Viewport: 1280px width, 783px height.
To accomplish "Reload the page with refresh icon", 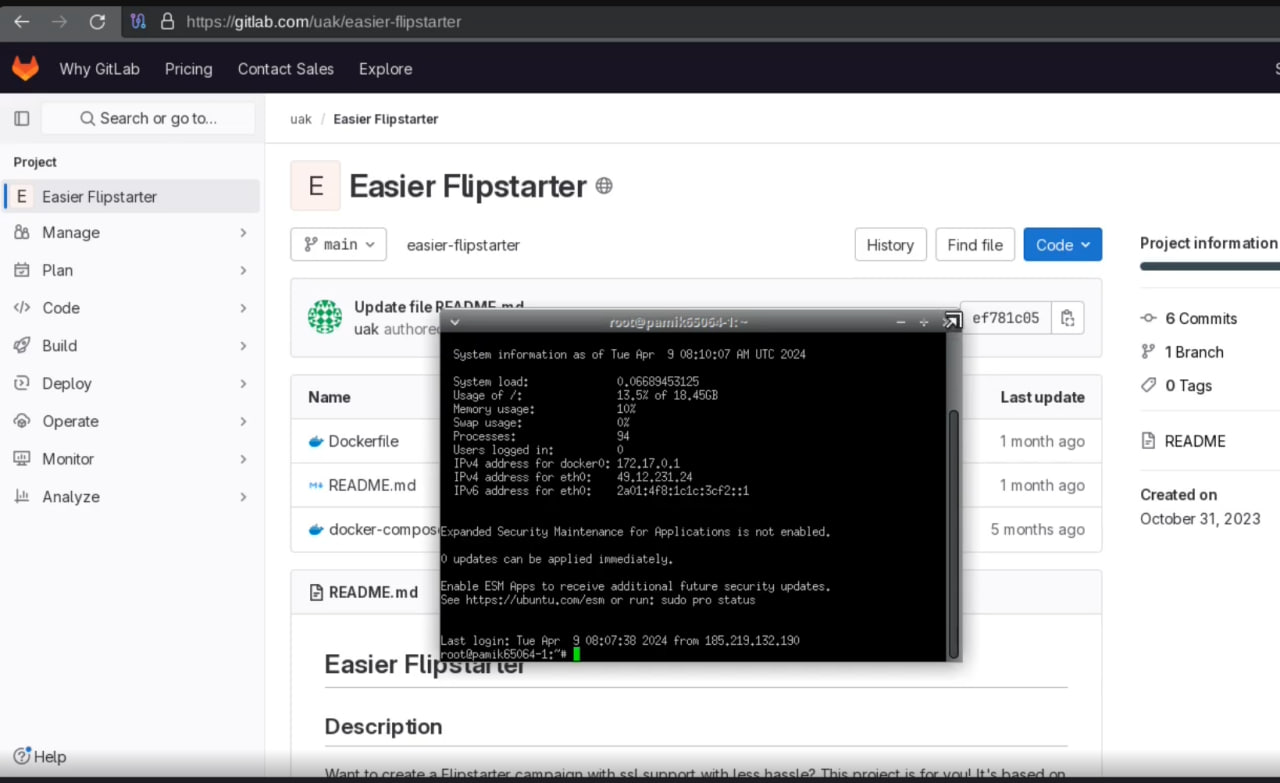I will [97, 21].
